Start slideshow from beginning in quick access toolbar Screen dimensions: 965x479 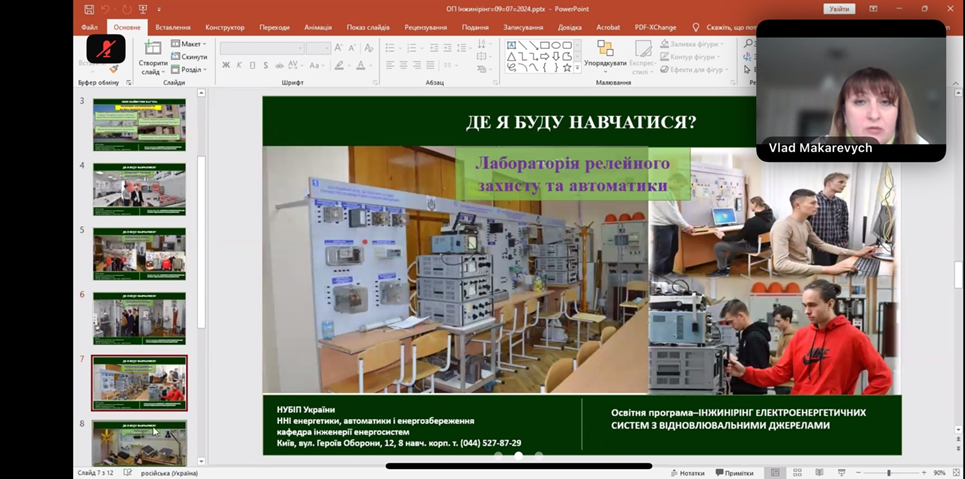click(143, 9)
